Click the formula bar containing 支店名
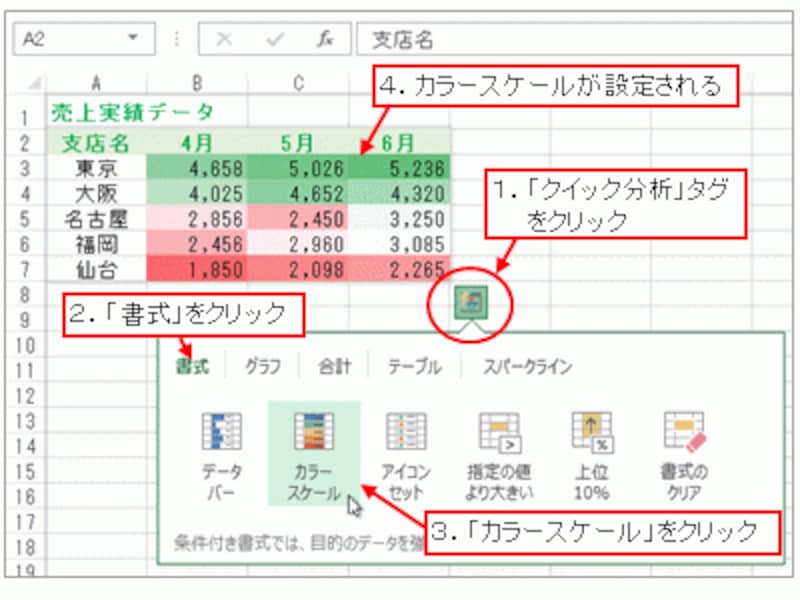Screen dimensions: 800x600 coord(574,39)
